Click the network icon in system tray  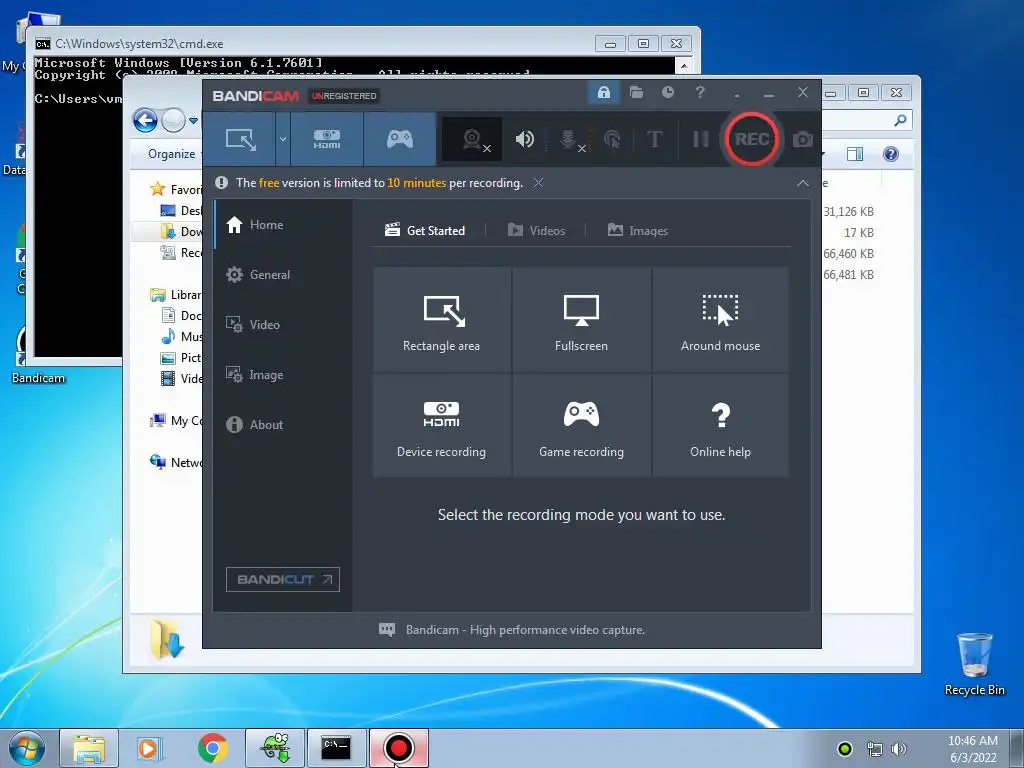click(x=874, y=749)
